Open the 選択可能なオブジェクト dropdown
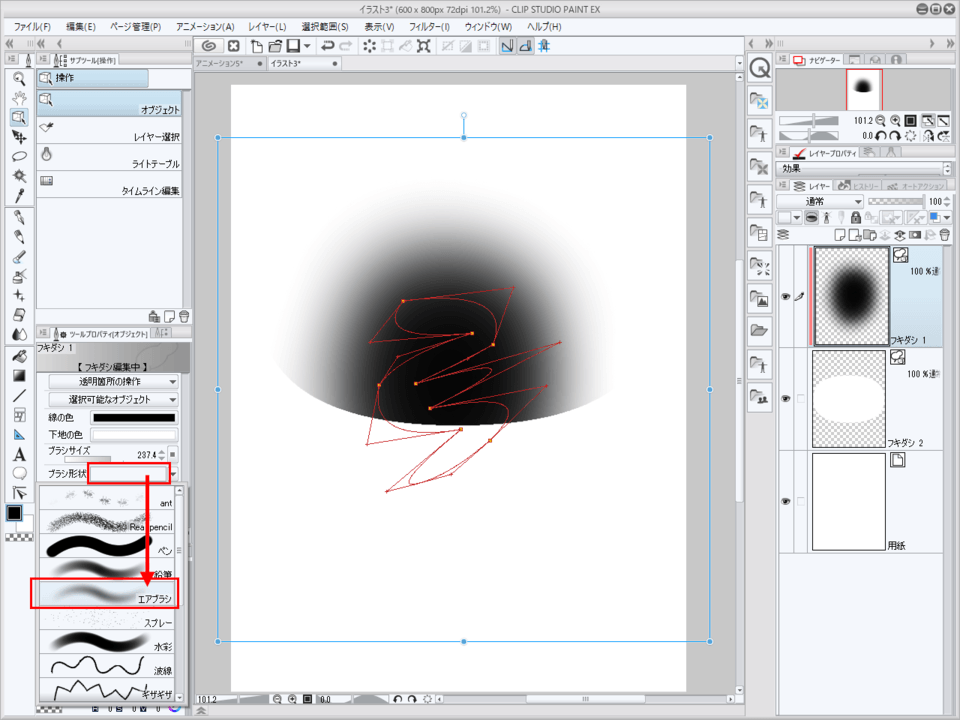The width and height of the screenshot is (960, 720). coord(113,400)
